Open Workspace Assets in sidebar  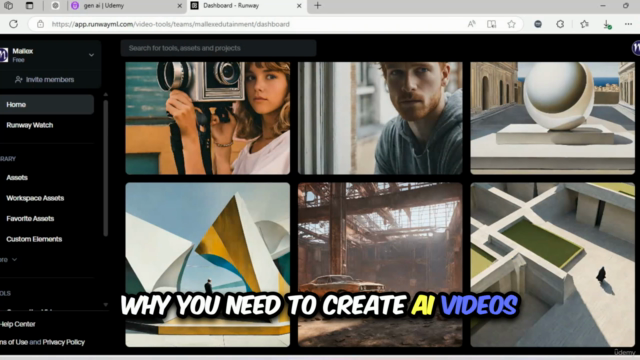[35, 198]
